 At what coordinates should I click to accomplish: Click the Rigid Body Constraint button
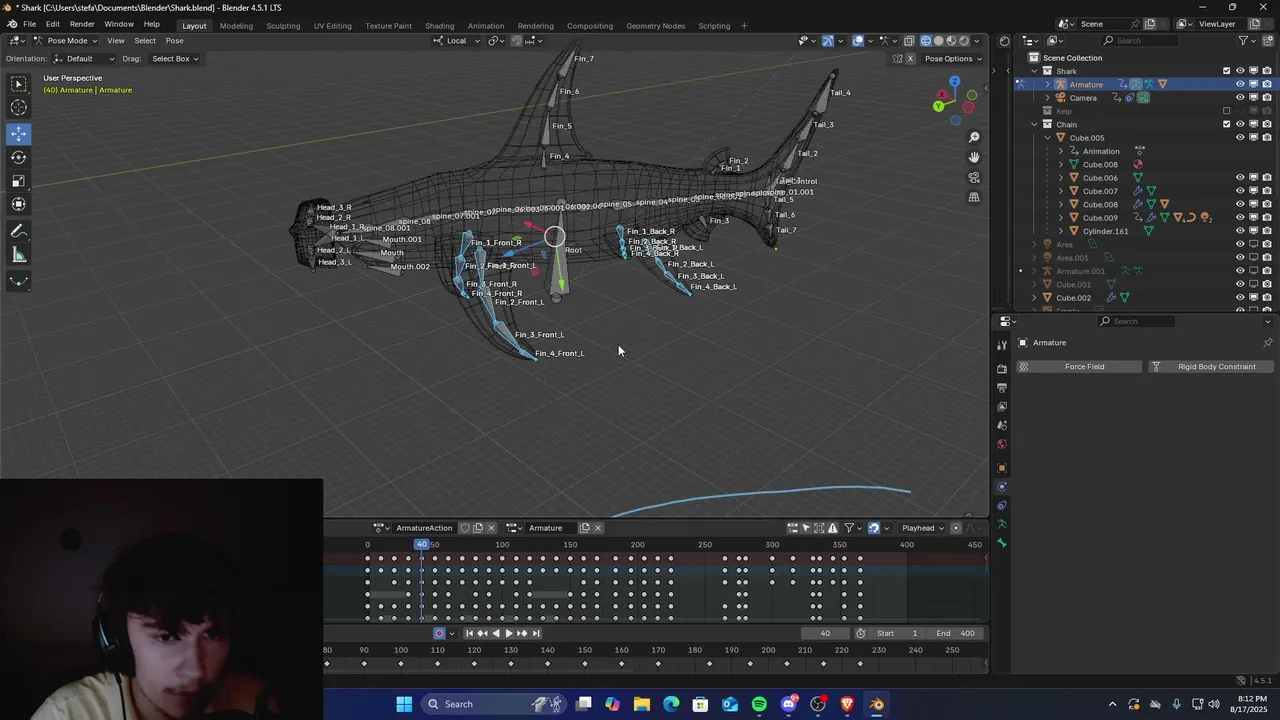(1210, 367)
